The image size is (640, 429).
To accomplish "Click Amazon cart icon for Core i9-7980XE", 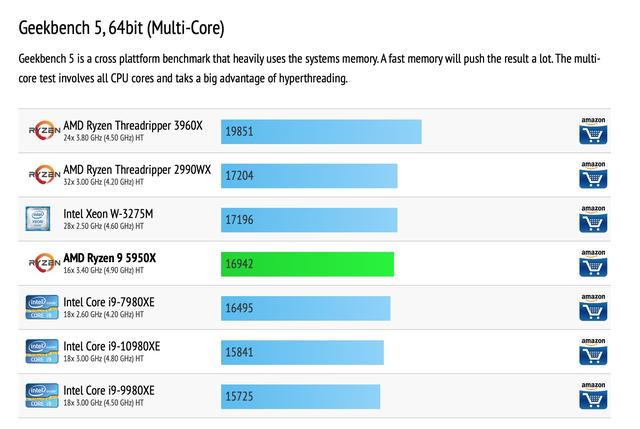I will pyautogui.click(x=593, y=307).
